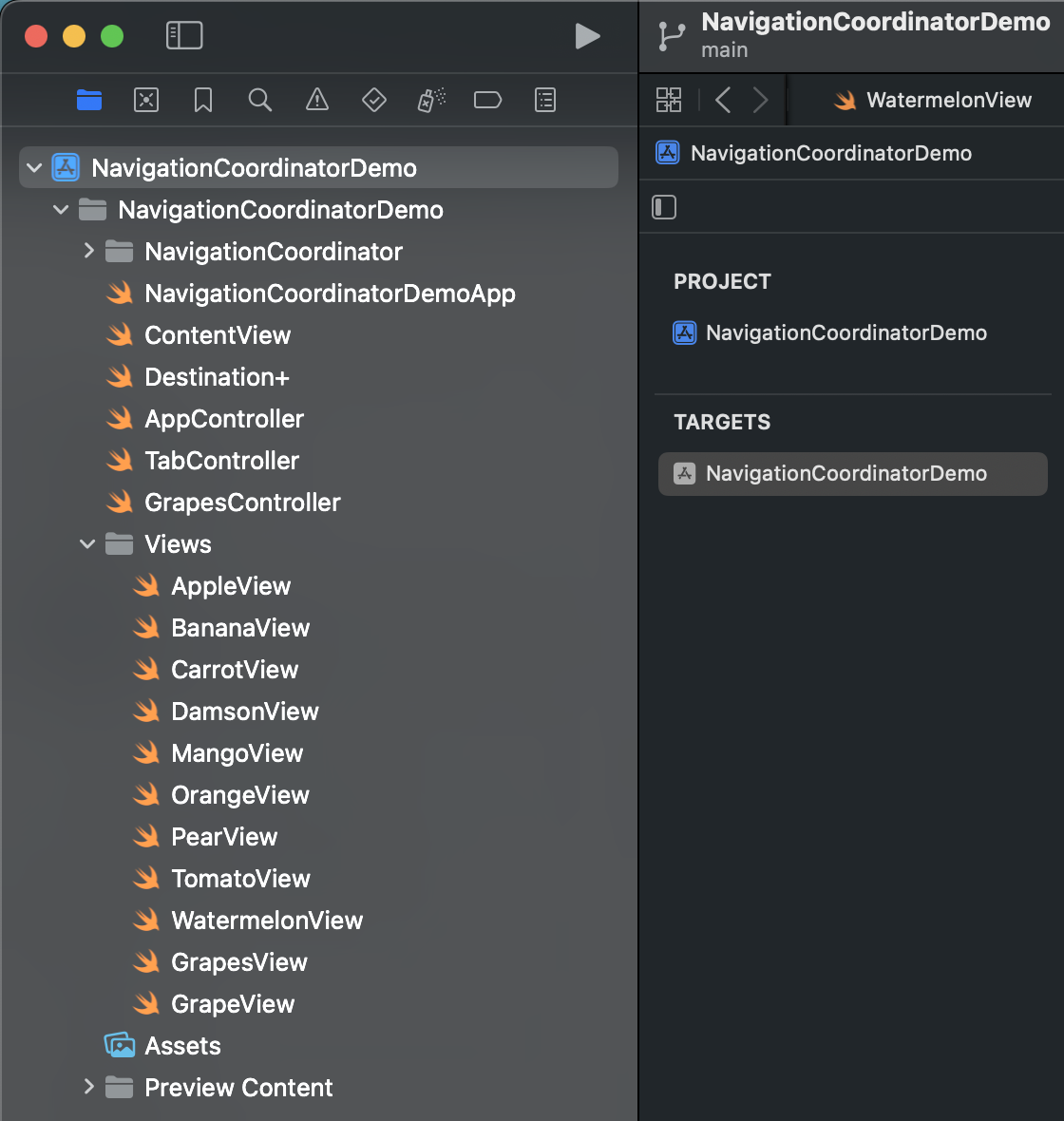Open the Test navigator diamond icon
This screenshot has width=1064, height=1121.
pos(374,100)
